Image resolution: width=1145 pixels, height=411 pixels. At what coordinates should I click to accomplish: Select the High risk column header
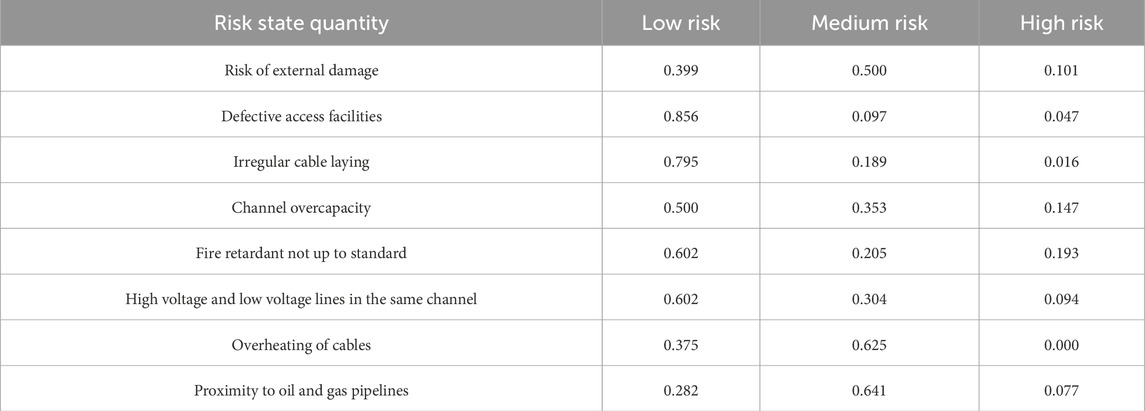coord(1062,23)
